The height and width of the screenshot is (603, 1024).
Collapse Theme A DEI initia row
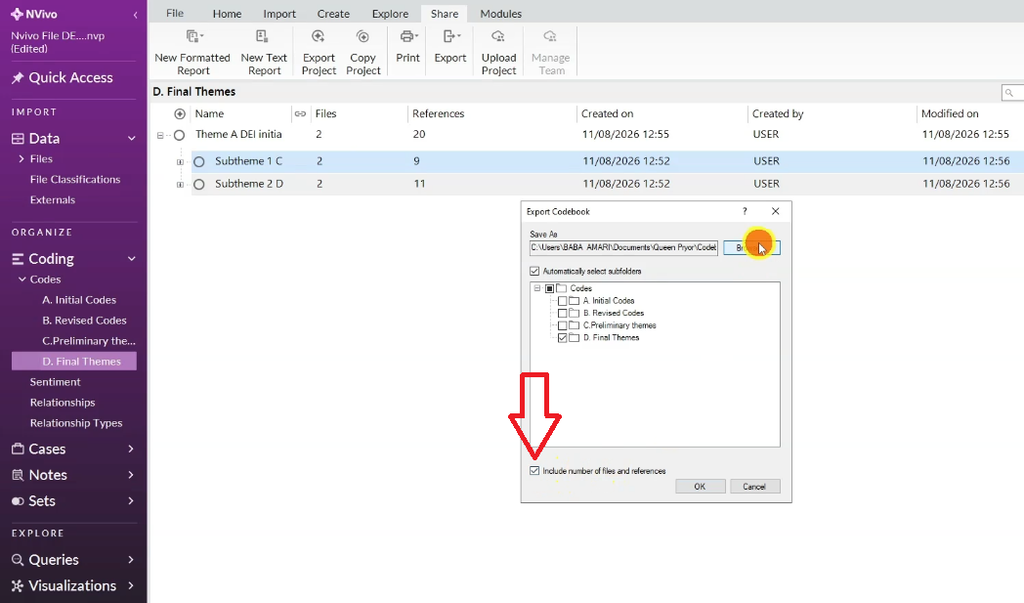tap(160, 135)
